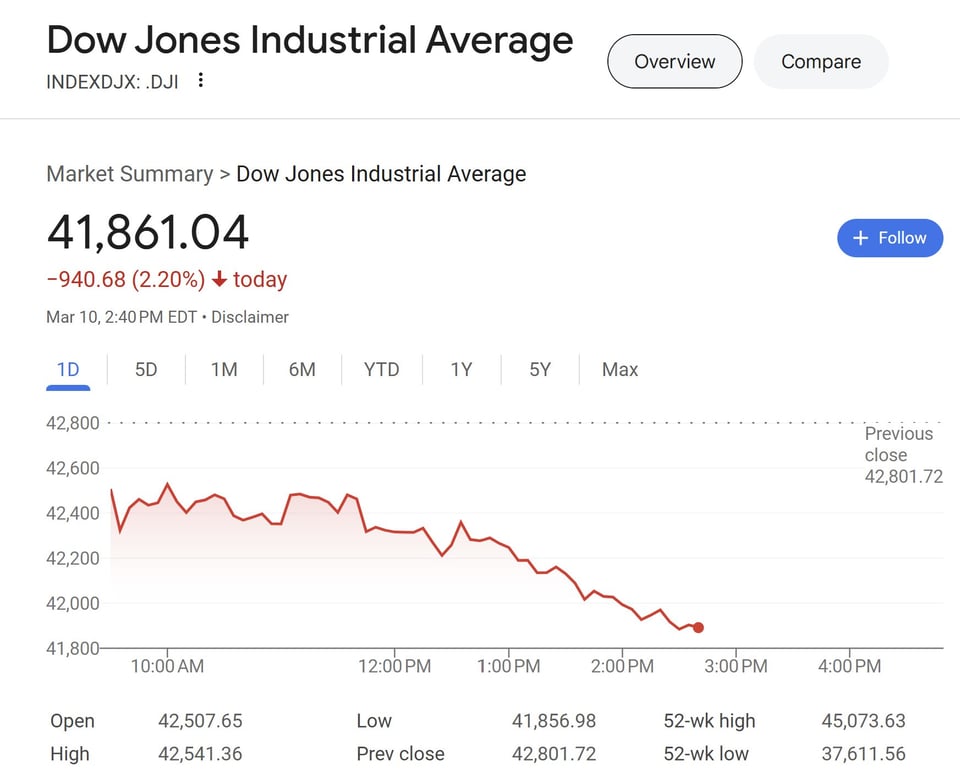Open the three-dot menu beside INDEXDJX: .DJI
Image resolution: width=960 pixels, height=778 pixels.
[x=201, y=80]
